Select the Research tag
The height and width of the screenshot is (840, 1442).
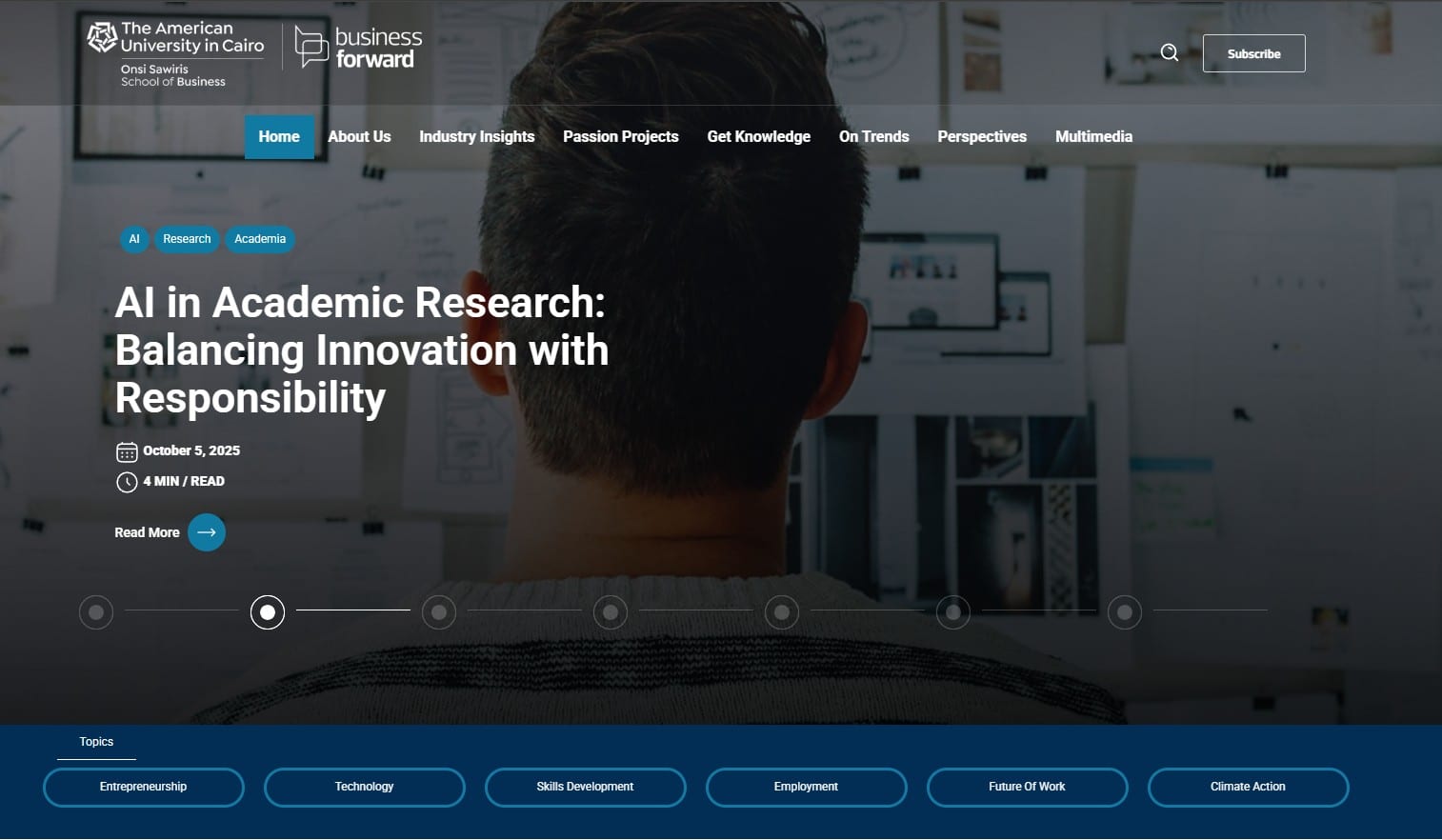pyautogui.click(x=187, y=239)
